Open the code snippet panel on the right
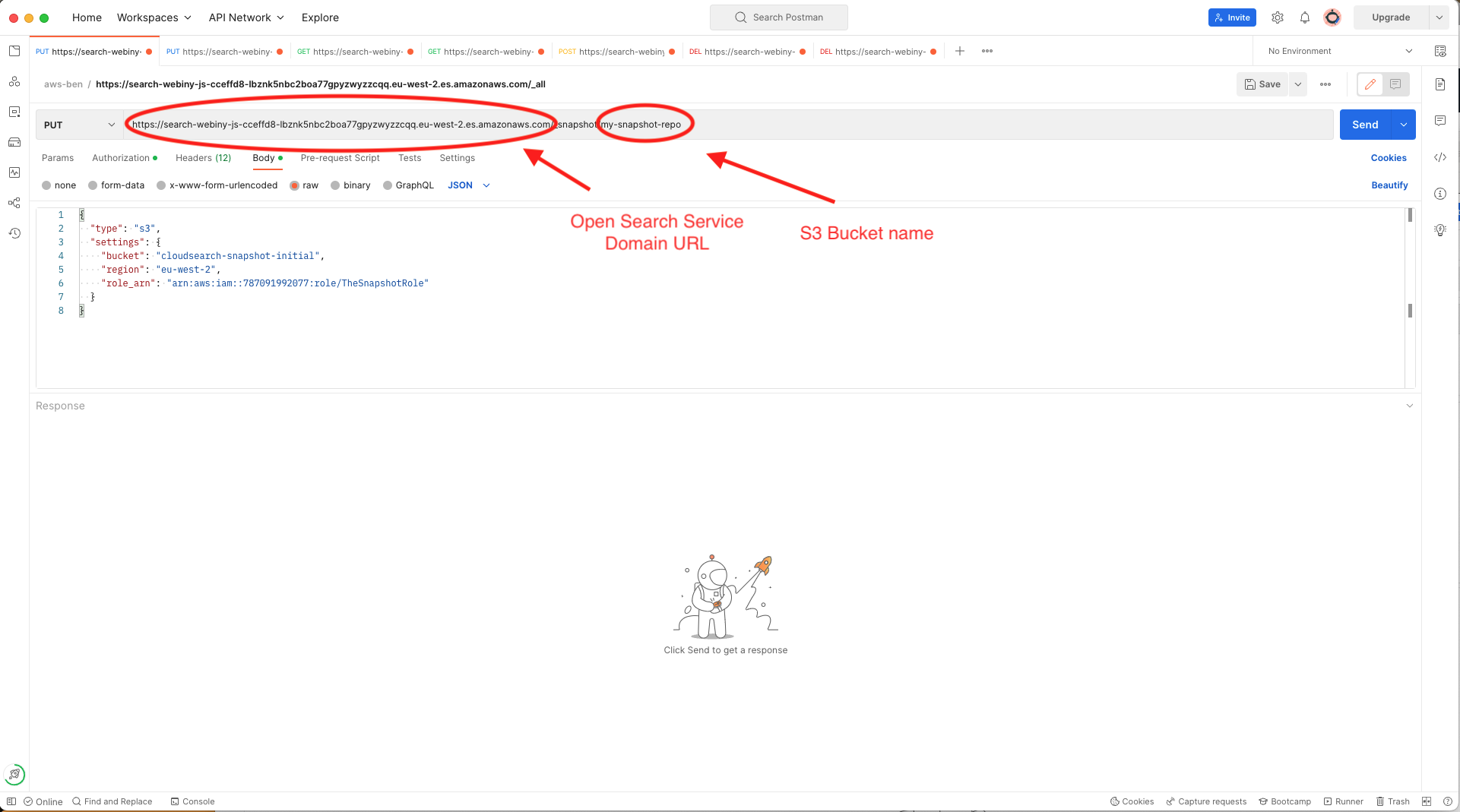 pos(1440,157)
